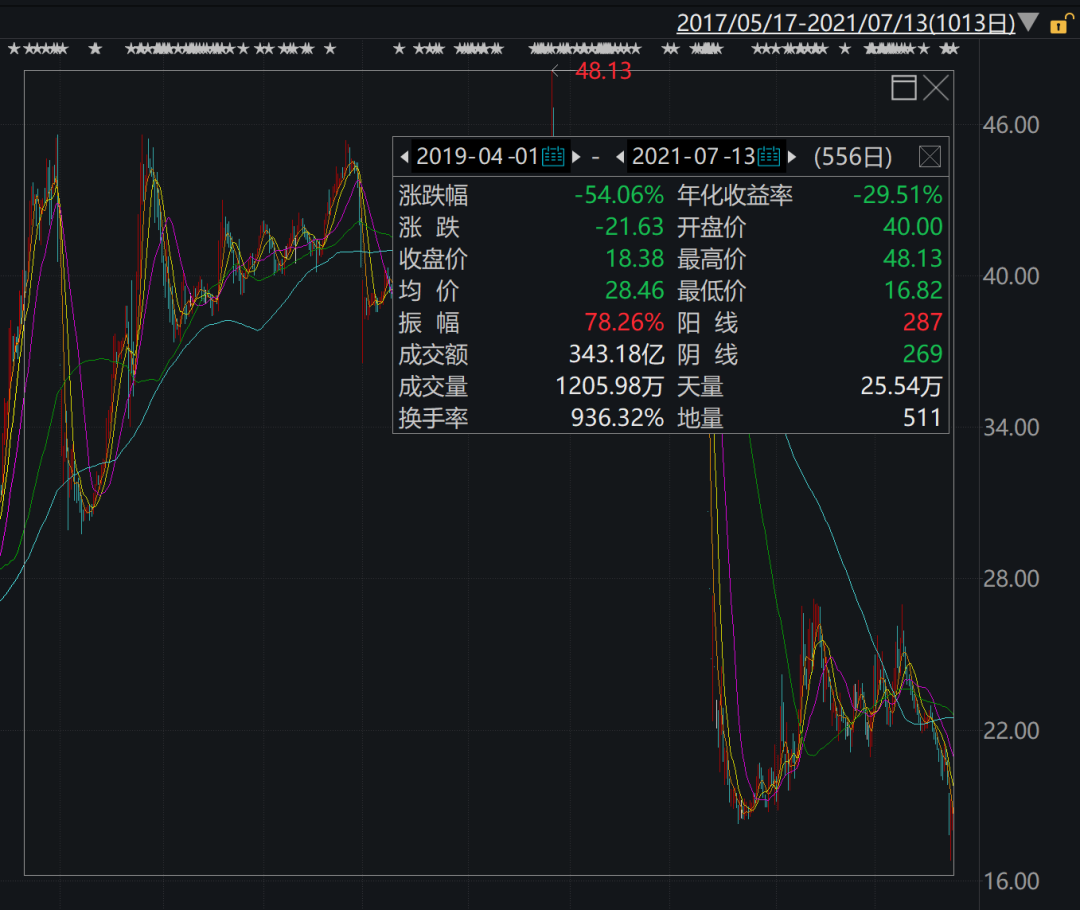Toggle the orange lock icon

[1059, 24]
